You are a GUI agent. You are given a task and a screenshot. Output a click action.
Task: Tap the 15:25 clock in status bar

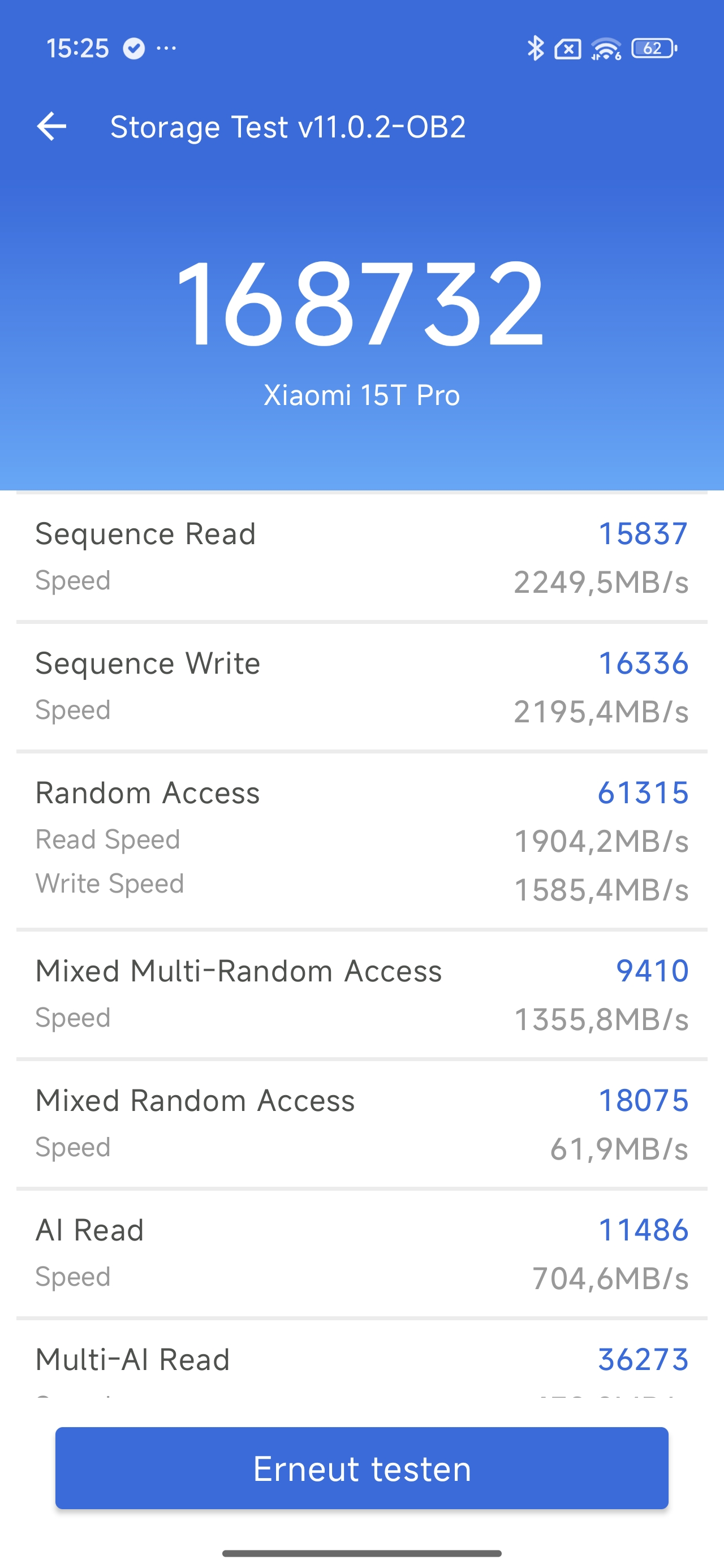[77, 48]
